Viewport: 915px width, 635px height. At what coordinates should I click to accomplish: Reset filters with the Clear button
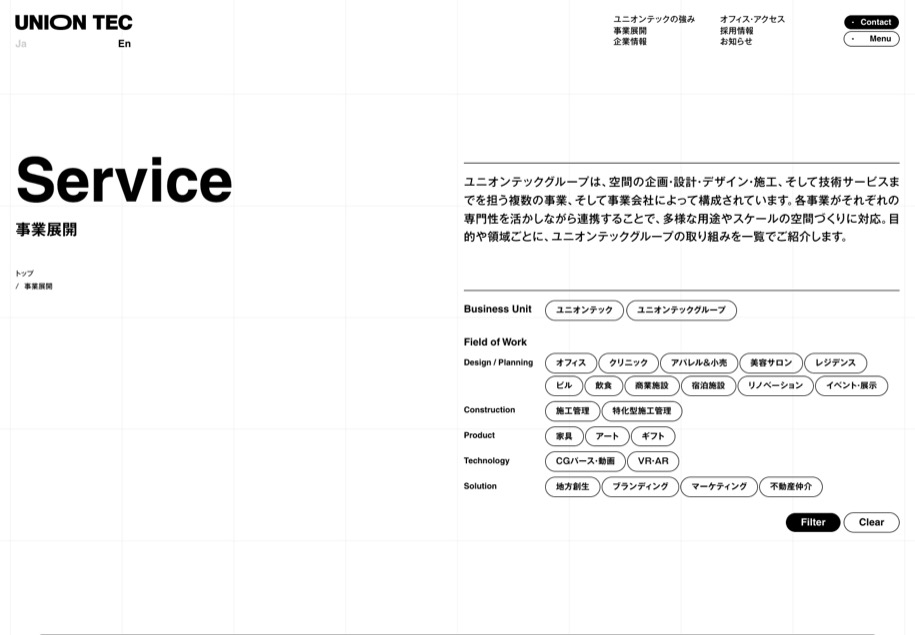tap(871, 522)
